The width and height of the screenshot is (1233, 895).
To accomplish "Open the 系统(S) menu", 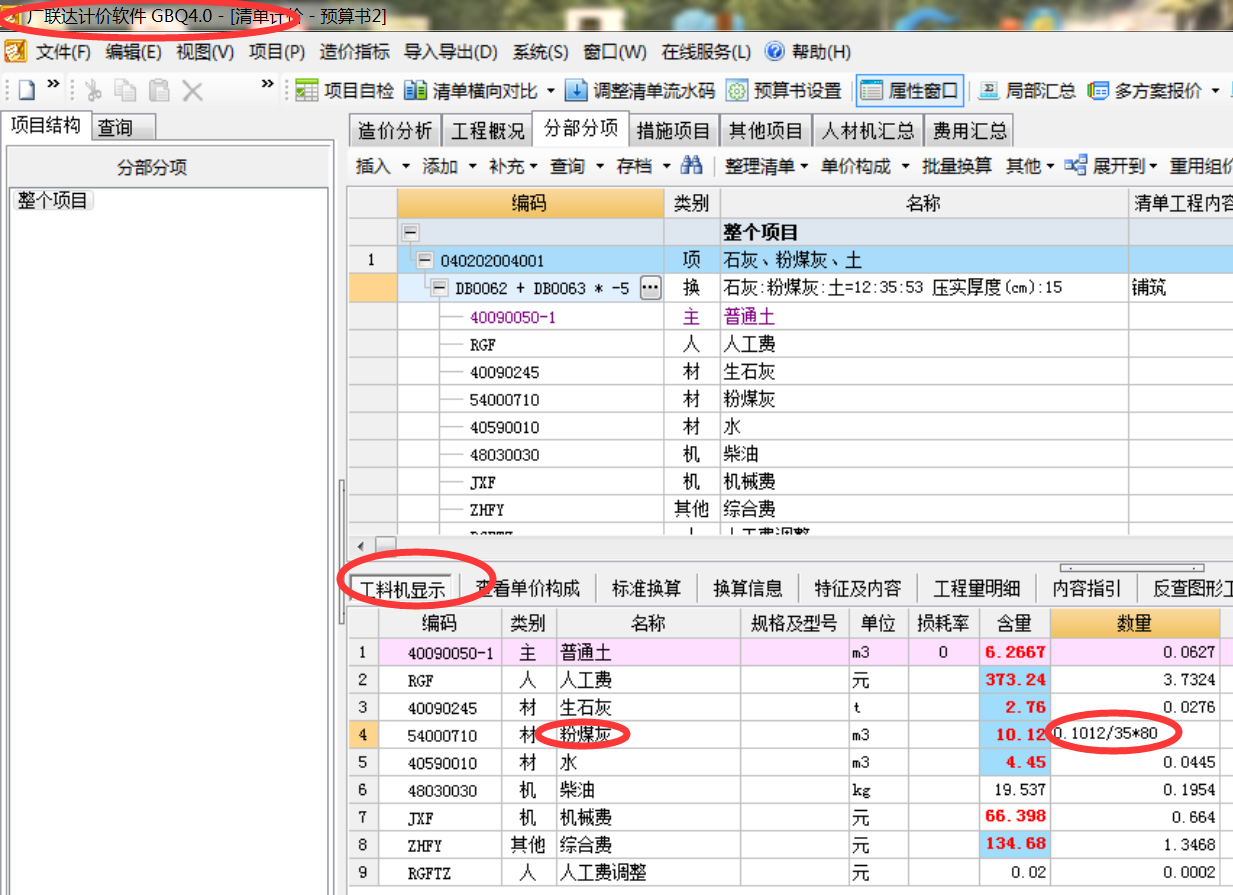I will coord(540,52).
